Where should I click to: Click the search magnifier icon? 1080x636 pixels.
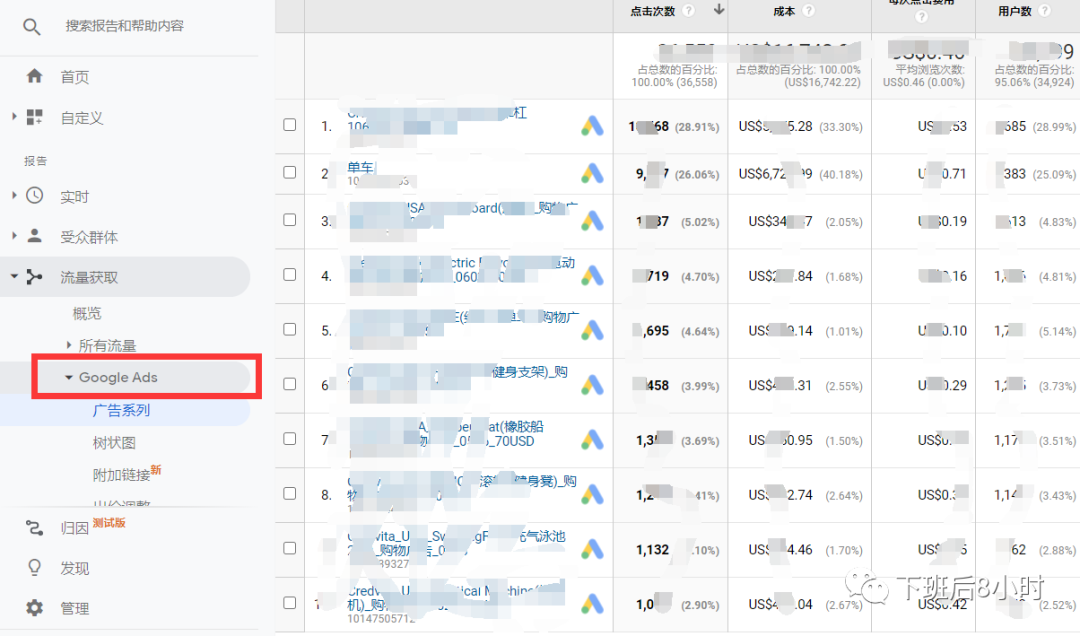[x=32, y=27]
